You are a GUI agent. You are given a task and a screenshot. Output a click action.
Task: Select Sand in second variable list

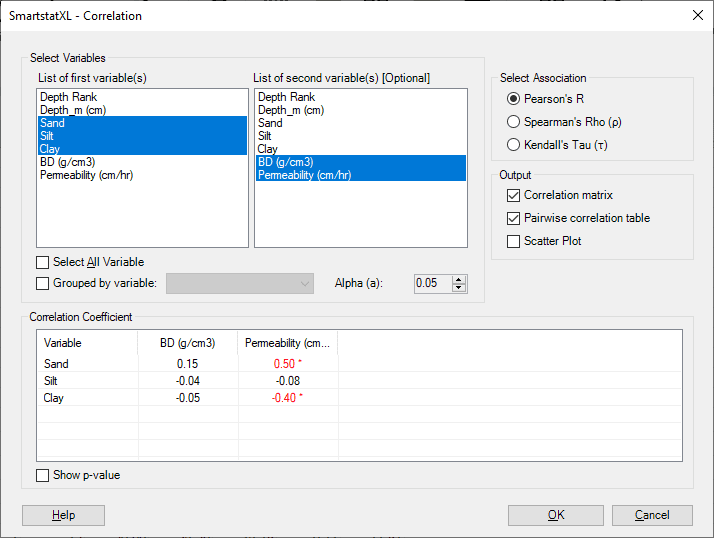point(271,123)
